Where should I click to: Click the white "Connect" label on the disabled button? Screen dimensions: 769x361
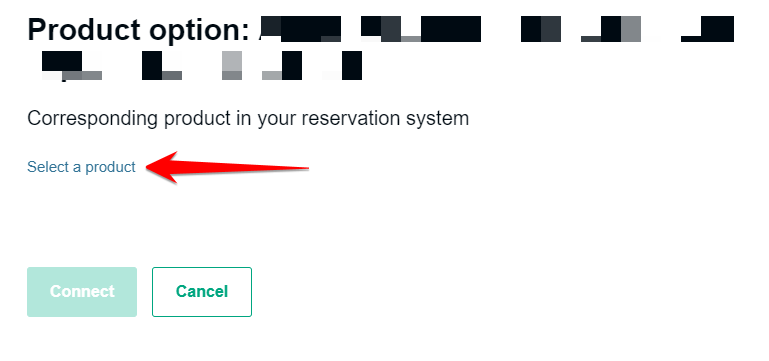(82, 291)
